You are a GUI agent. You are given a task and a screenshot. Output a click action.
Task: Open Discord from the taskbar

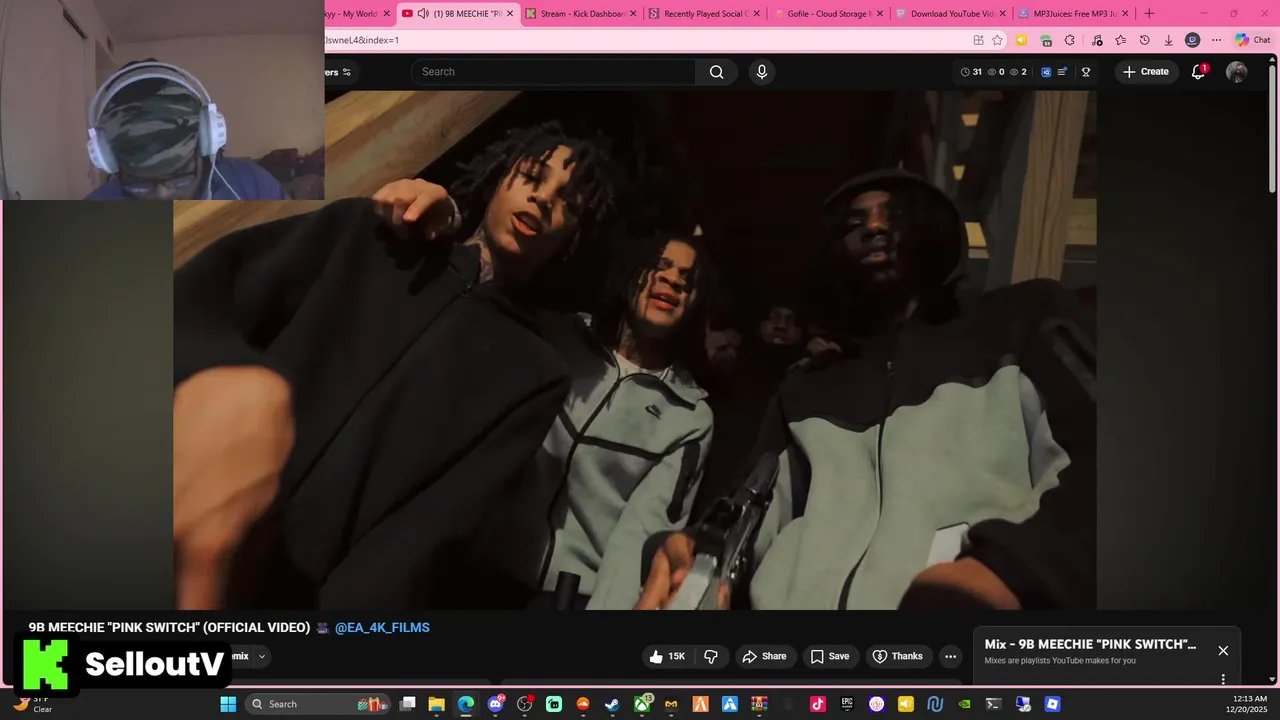coord(495,704)
